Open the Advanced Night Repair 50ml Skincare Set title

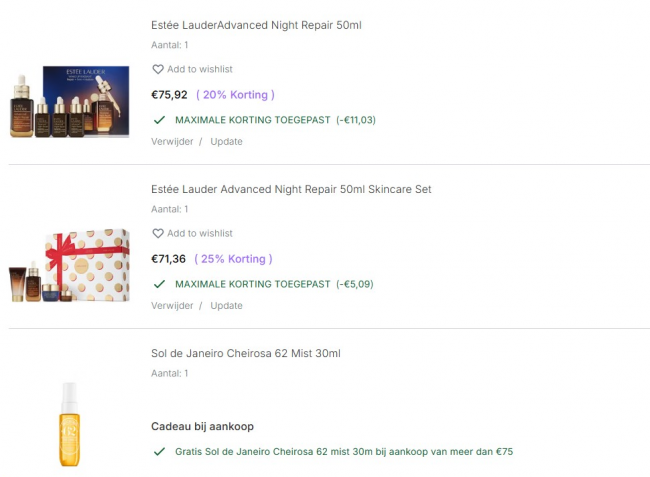tap(291, 189)
